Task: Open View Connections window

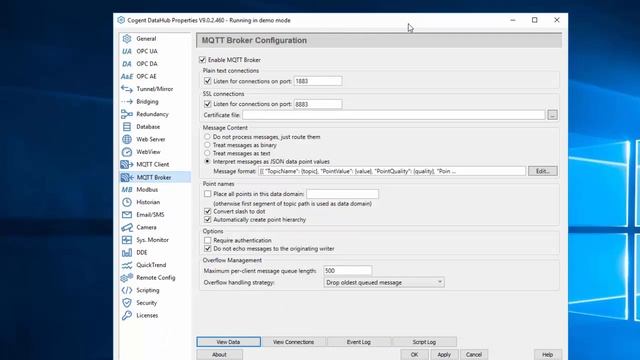Action: point(293,342)
